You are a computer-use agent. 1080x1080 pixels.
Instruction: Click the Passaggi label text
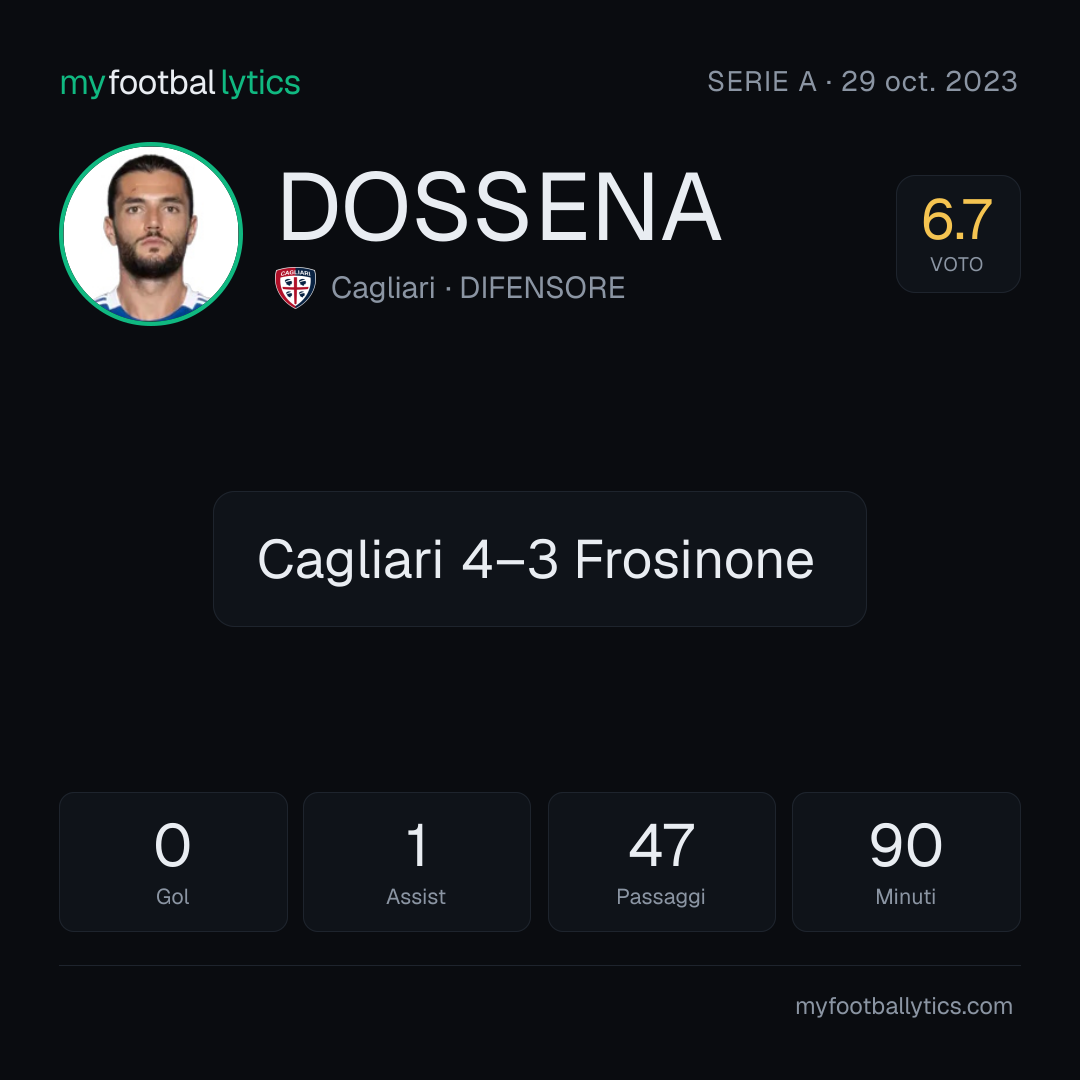click(661, 897)
